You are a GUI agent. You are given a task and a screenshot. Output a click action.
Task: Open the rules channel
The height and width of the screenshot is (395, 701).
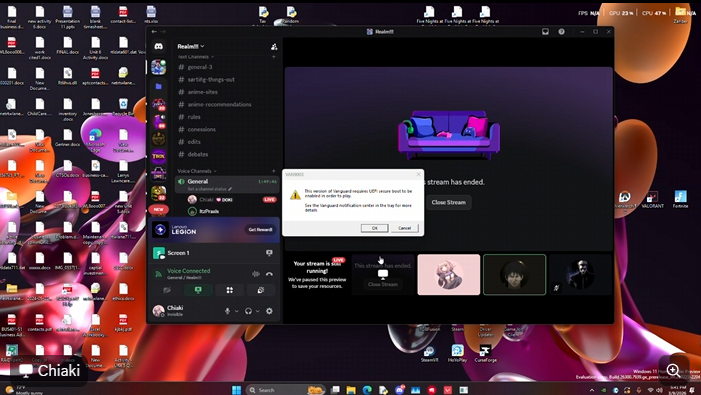(227, 117)
